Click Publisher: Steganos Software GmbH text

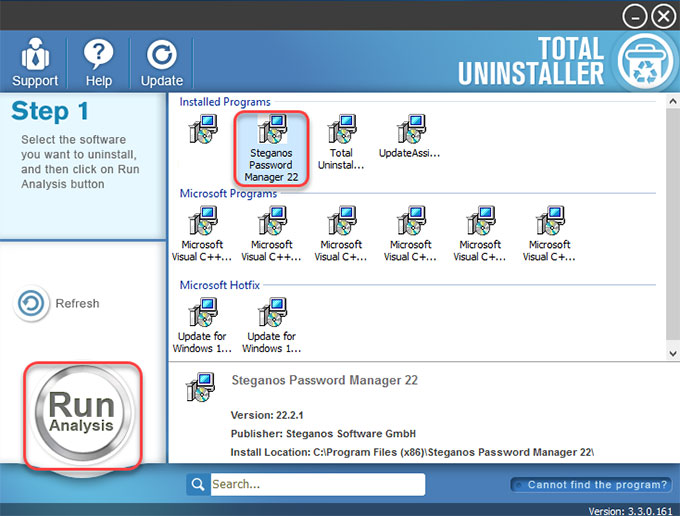(323, 434)
